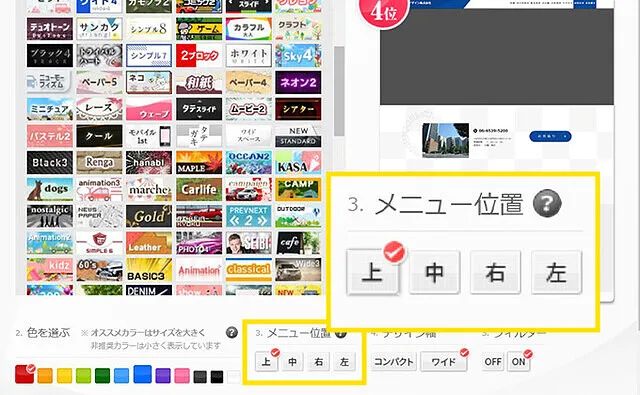Select the 上 menu position in bottom bar
640x395 pixels.
coord(266,362)
